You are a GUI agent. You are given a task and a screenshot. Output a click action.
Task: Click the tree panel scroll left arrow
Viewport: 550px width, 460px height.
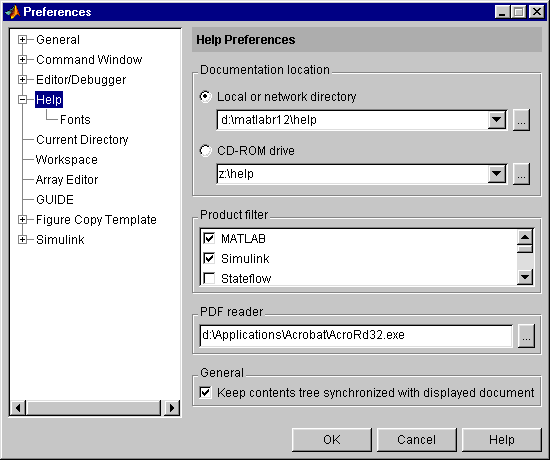[x=18, y=408]
